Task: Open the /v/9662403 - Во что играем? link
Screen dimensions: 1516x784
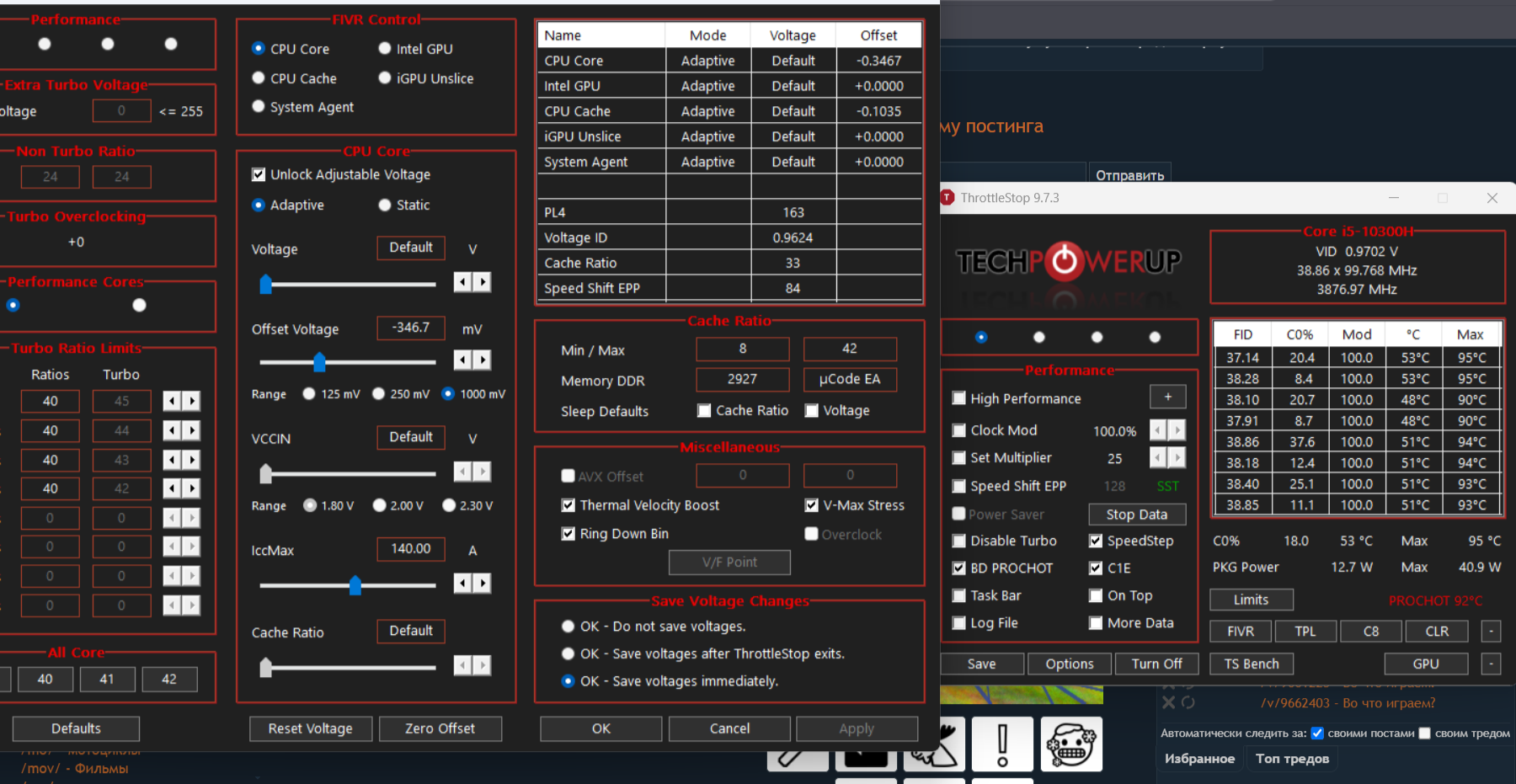Action: [x=1348, y=702]
